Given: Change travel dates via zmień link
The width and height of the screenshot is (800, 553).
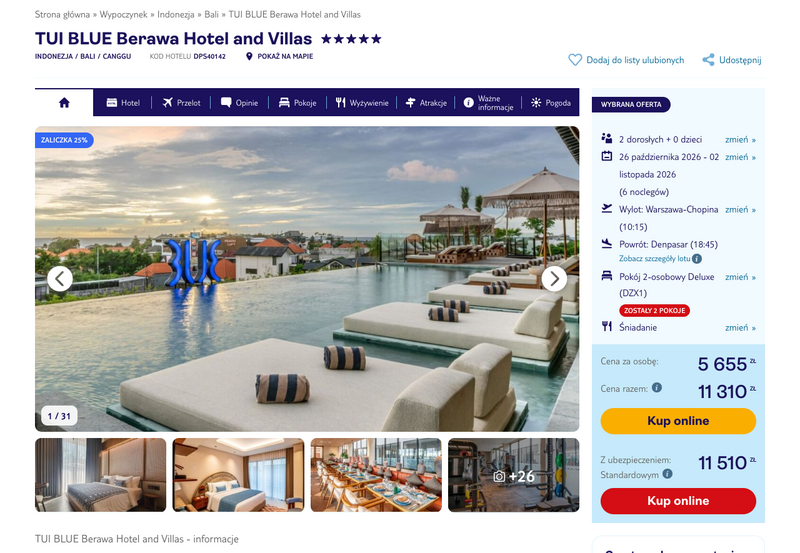Looking at the screenshot, I should click(x=740, y=157).
